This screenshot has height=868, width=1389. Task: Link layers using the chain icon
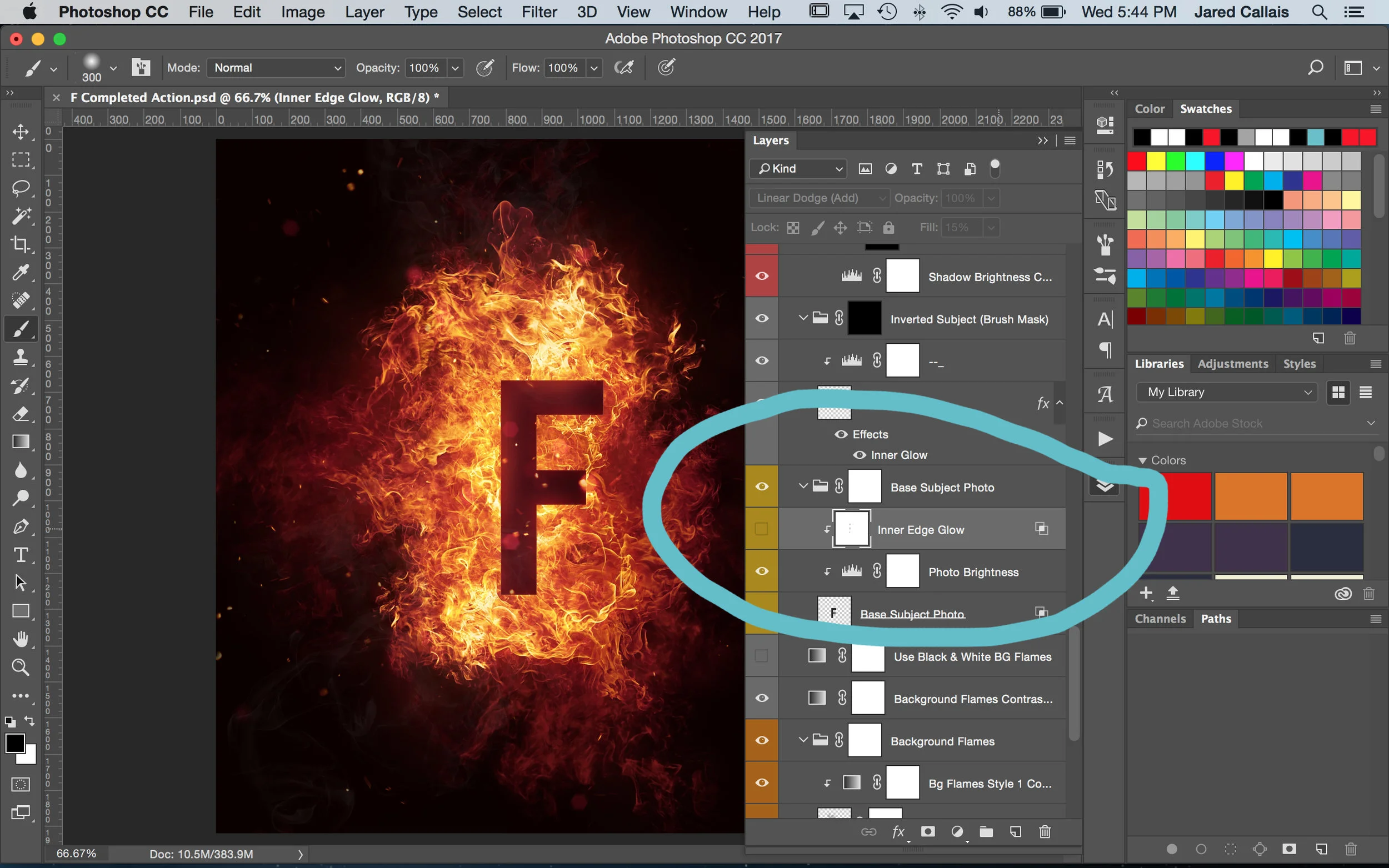click(869, 832)
